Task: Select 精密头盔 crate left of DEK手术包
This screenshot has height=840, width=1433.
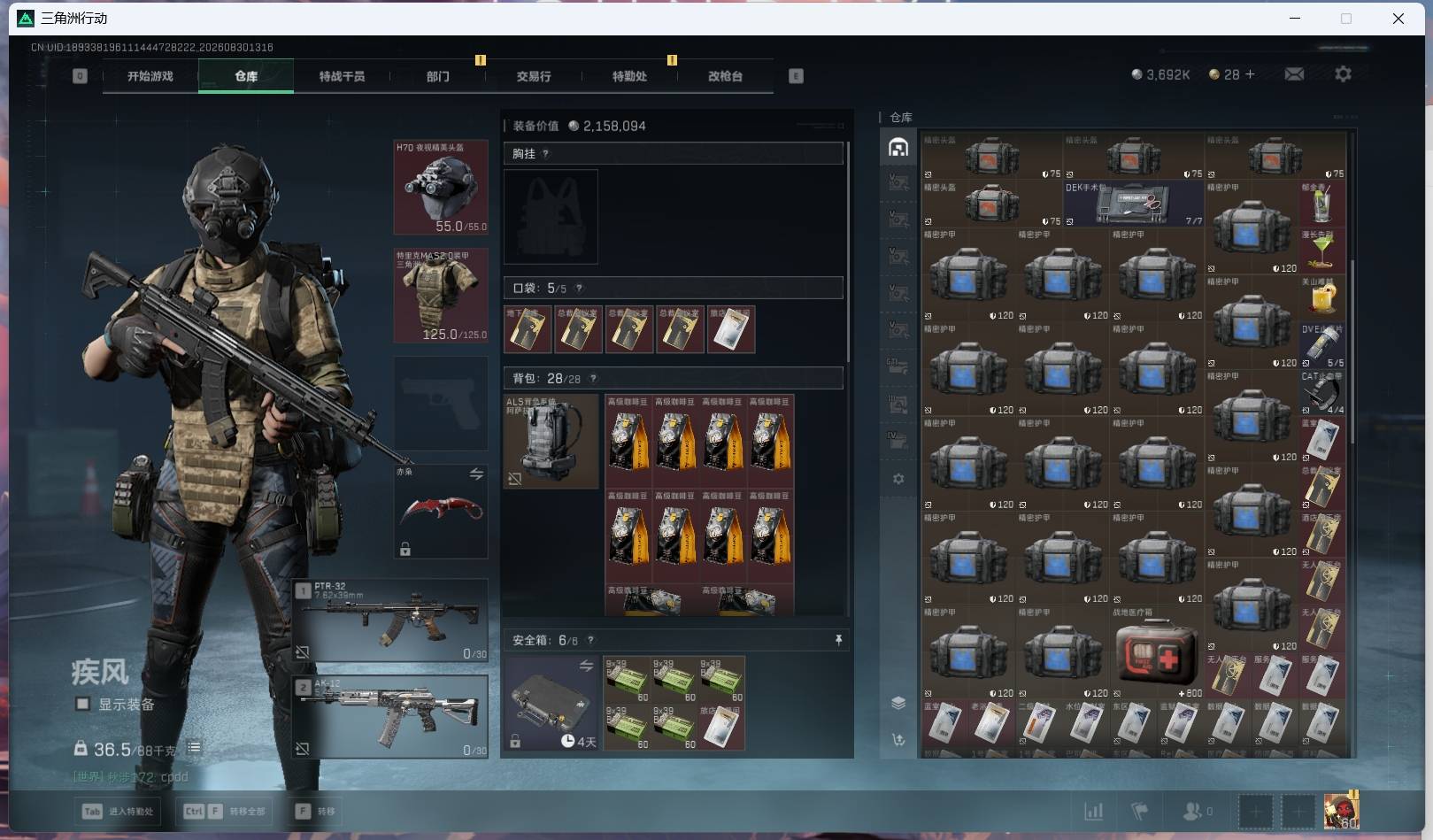Action: pyautogui.click(x=992, y=204)
